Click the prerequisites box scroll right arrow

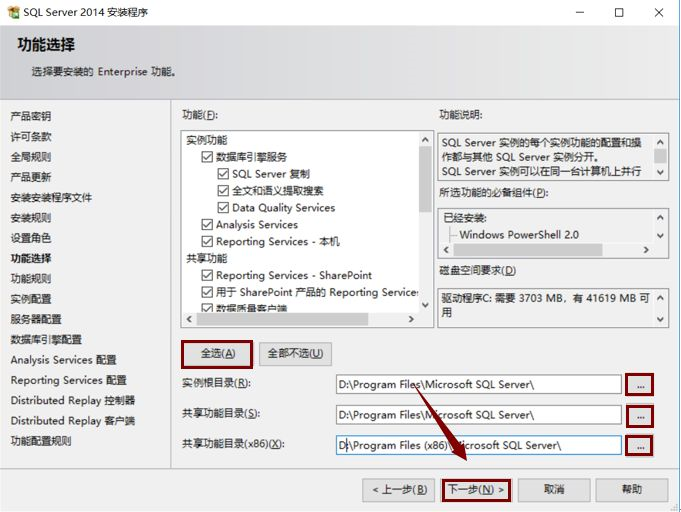pyautogui.click(x=646, y=250)
